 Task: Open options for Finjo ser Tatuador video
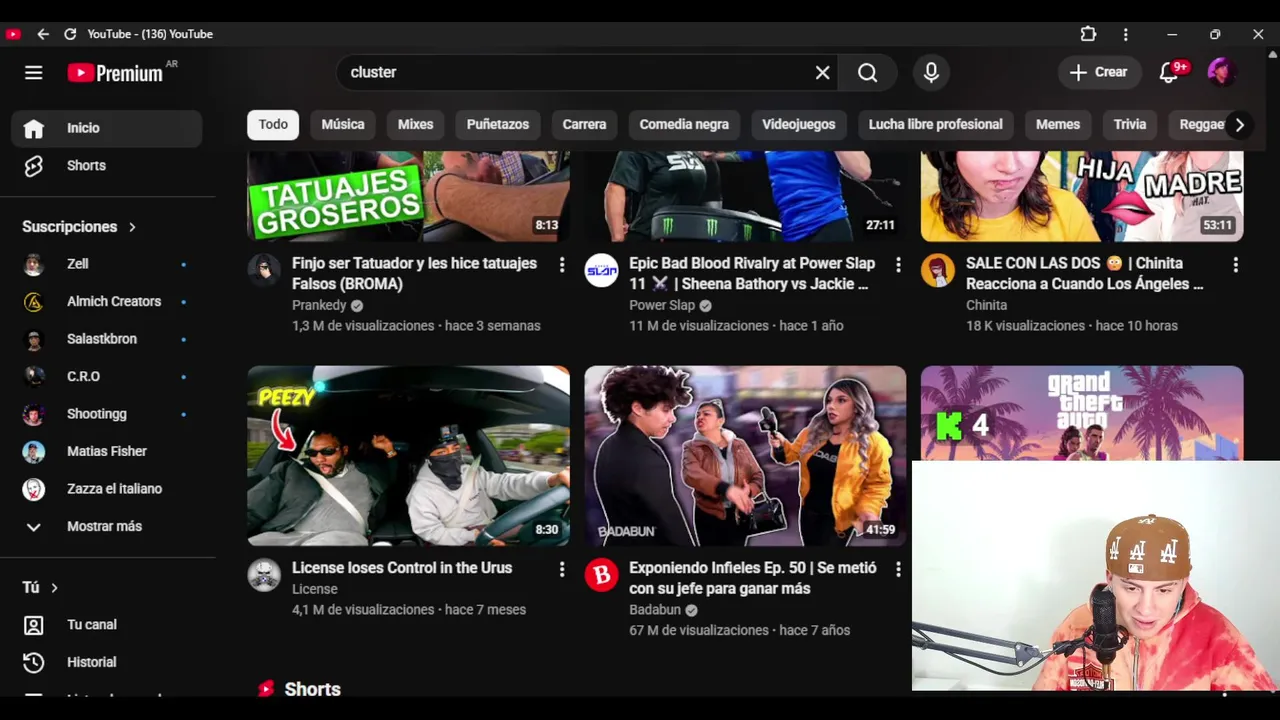point(561,265)
